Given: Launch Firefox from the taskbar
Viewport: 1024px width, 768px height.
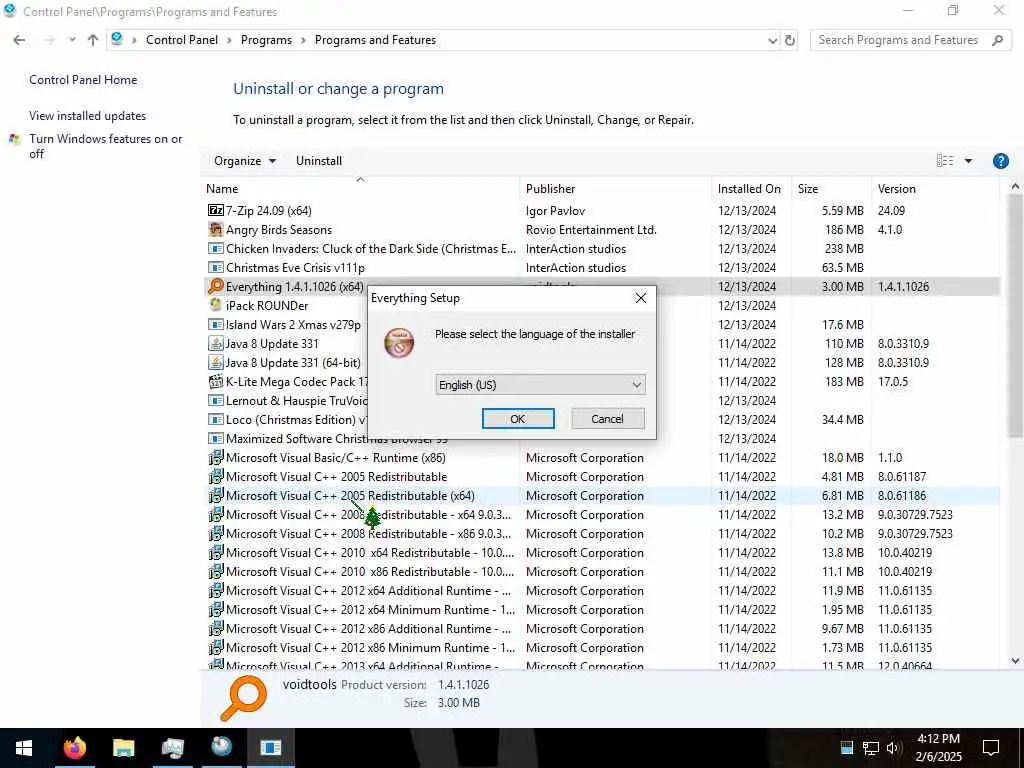Looking at the screenshot, I should [x=74, y=747].
